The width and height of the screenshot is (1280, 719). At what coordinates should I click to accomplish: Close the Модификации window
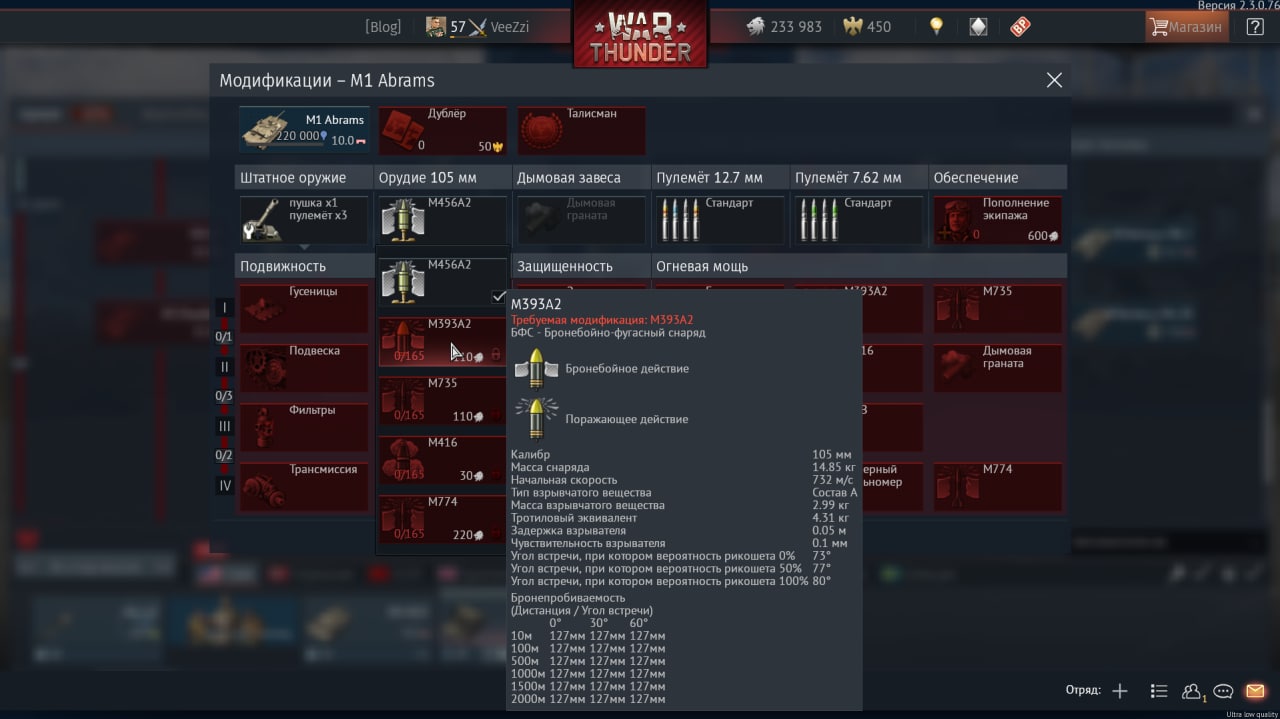(x=1054, y=80)
